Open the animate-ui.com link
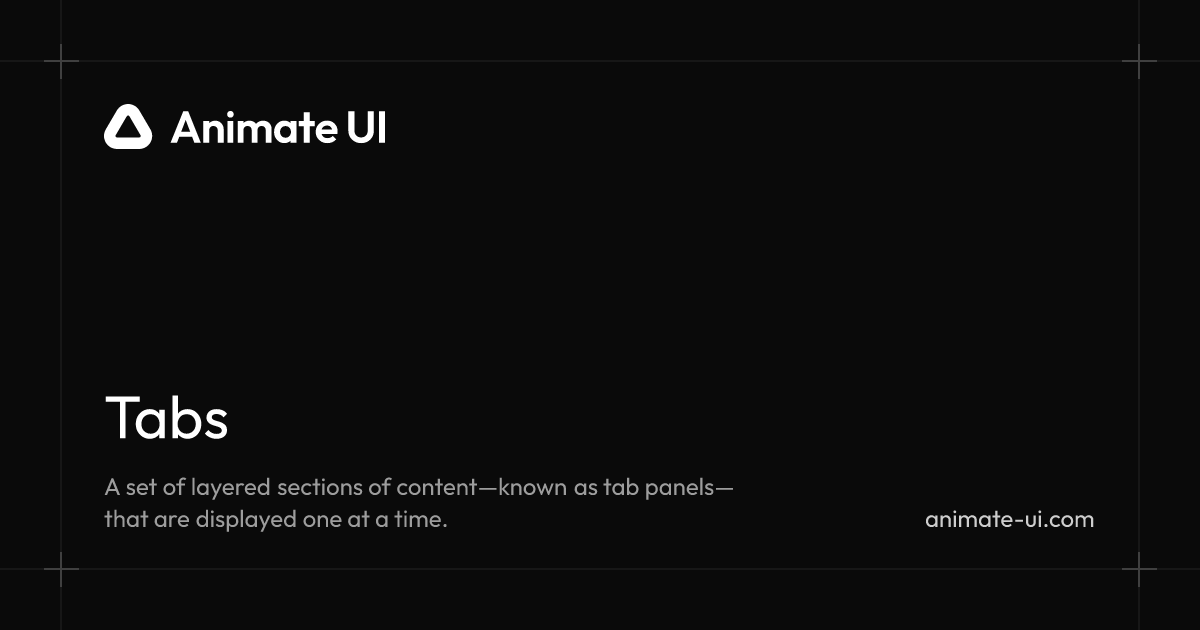1200x630 pixels. [x=1009, y=520]
